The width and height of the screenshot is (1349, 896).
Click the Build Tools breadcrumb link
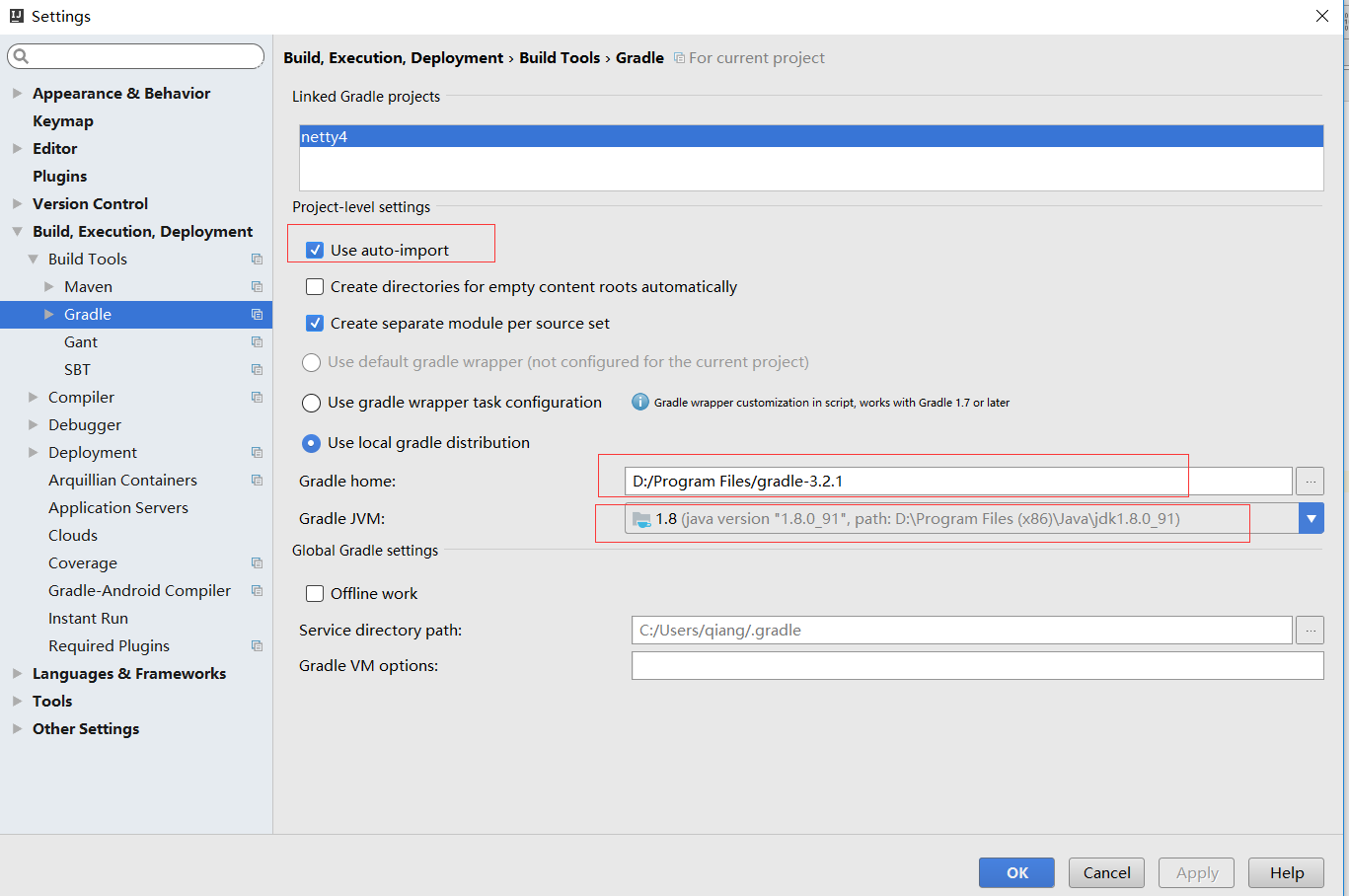pyautogui.click(x=560, y=58)
